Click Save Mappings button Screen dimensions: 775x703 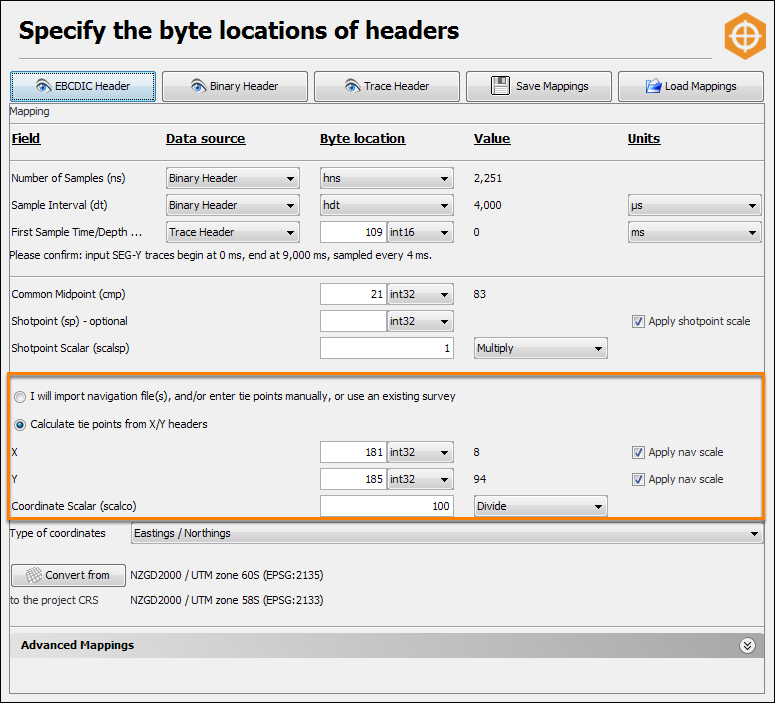[x=539, y=87]
